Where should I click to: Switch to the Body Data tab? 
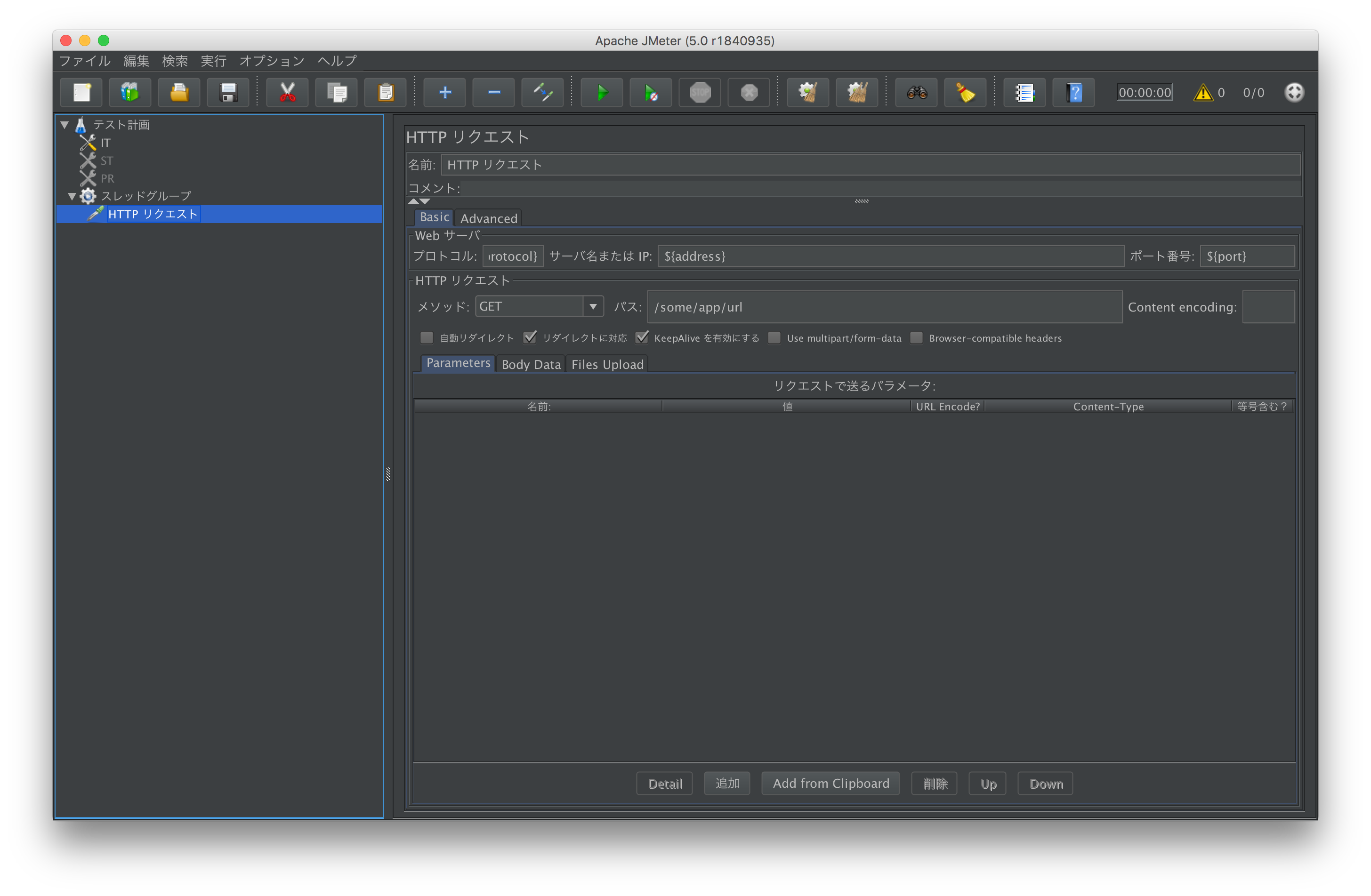point(531,364)
